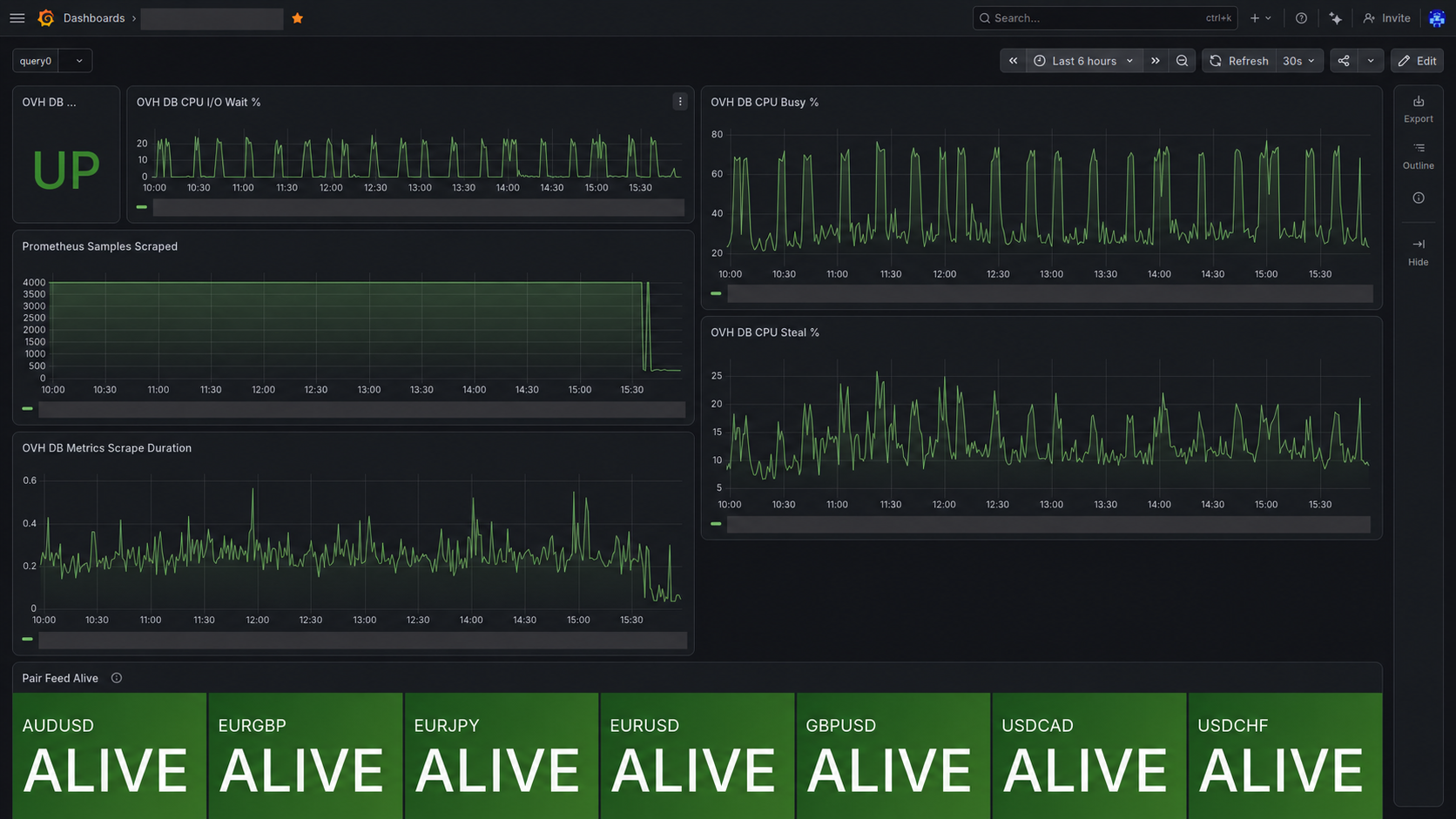Select the AUDUSD ALIVE tile
Viewport: 1456px width, 819px height.
(x=110, y=755)
